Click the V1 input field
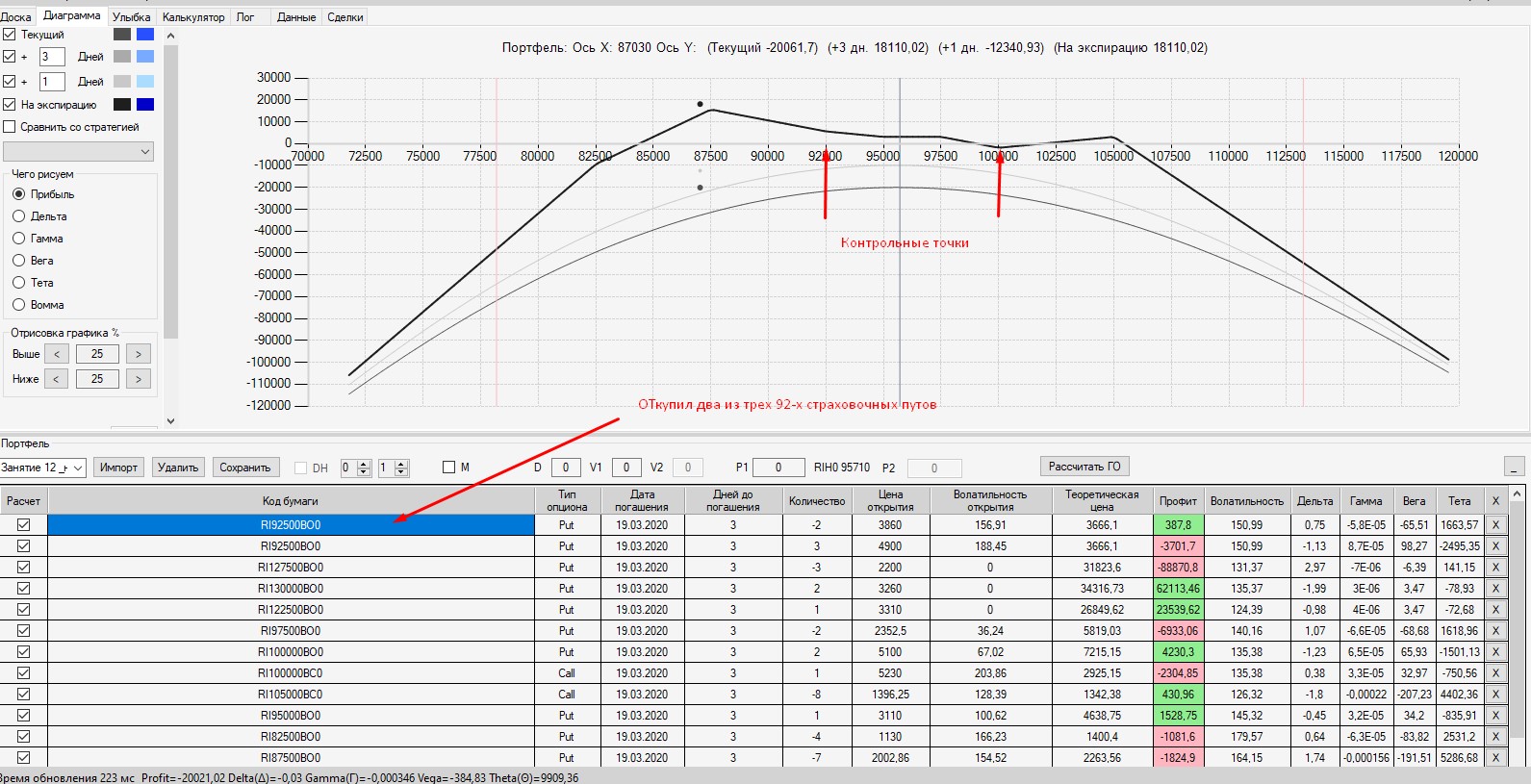The height and width of the screenshot is (784, 1531). point(626,468)
